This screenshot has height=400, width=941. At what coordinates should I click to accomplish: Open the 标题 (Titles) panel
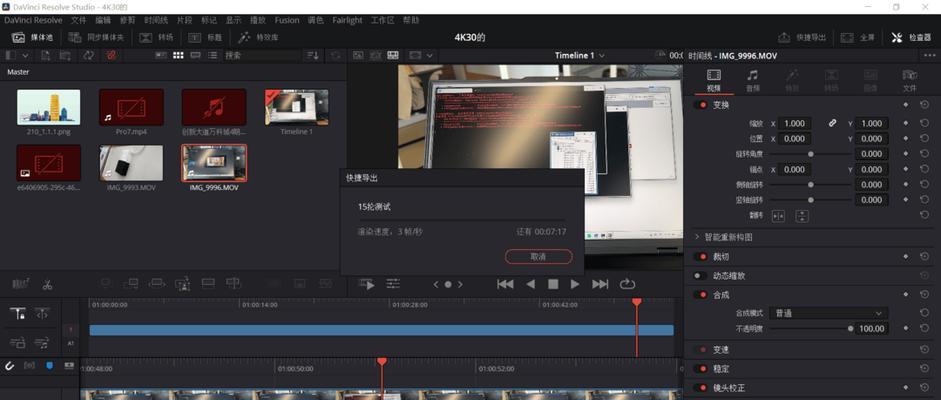[205, 37]
